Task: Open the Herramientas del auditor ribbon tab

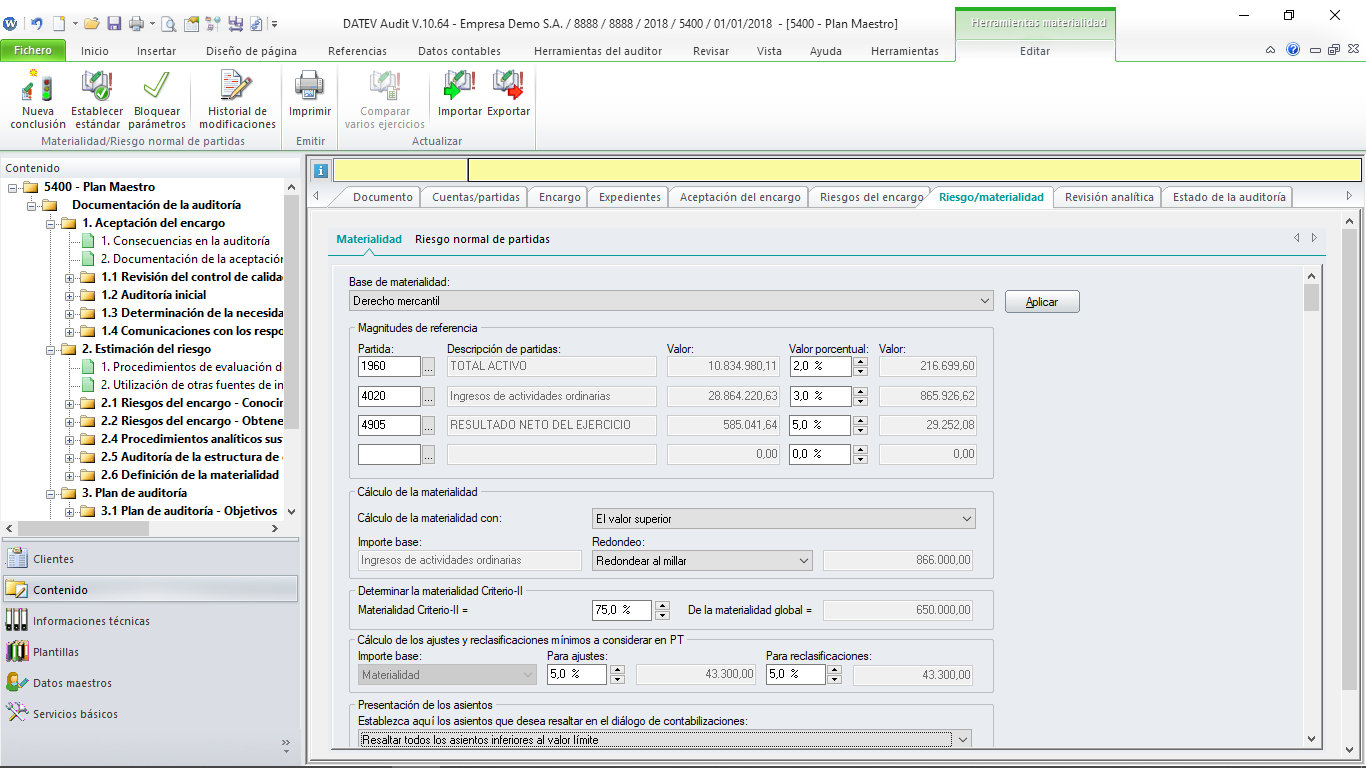Action: [598, 51]
